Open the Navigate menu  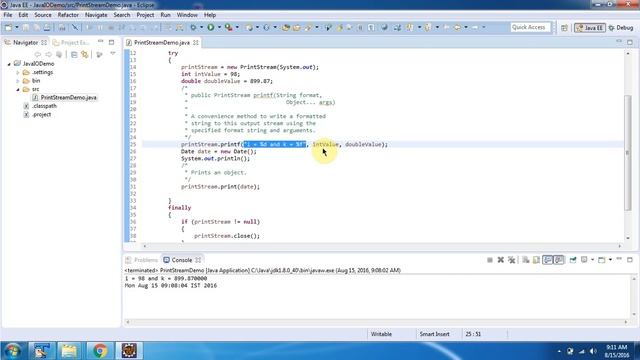pyautogui.click(x=96, y=15)
